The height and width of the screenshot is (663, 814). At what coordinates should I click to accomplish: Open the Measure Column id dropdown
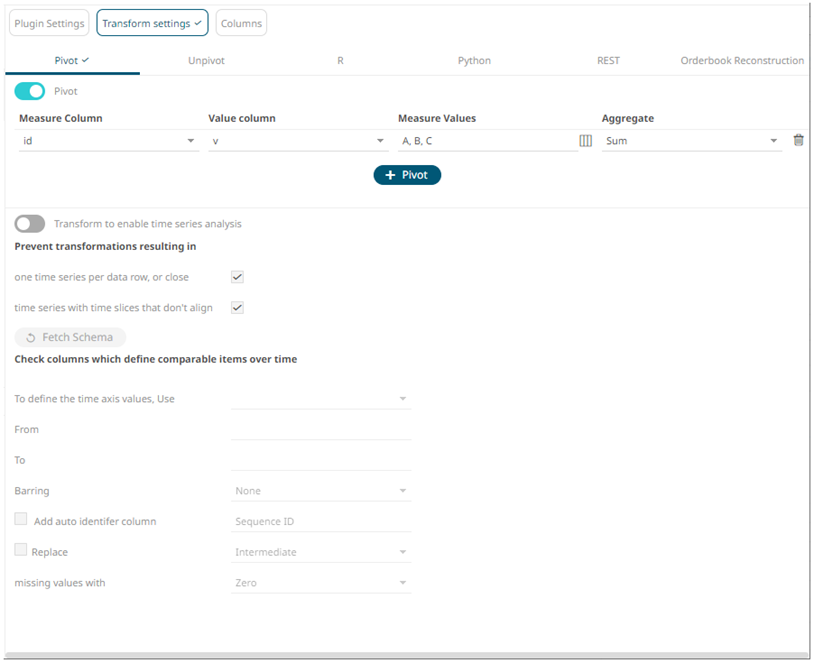click(x=108, y=141)
